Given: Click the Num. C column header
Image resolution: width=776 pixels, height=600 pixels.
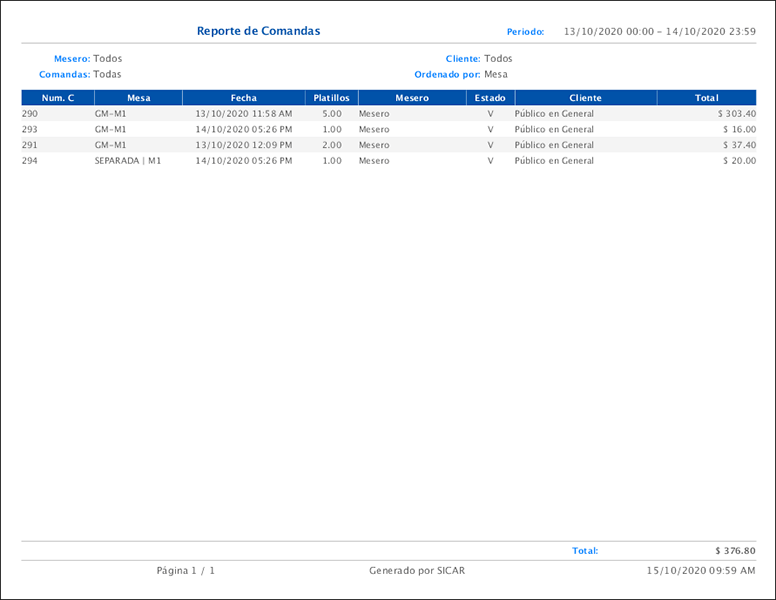Looking at the screenshot, I should point(58,98).
